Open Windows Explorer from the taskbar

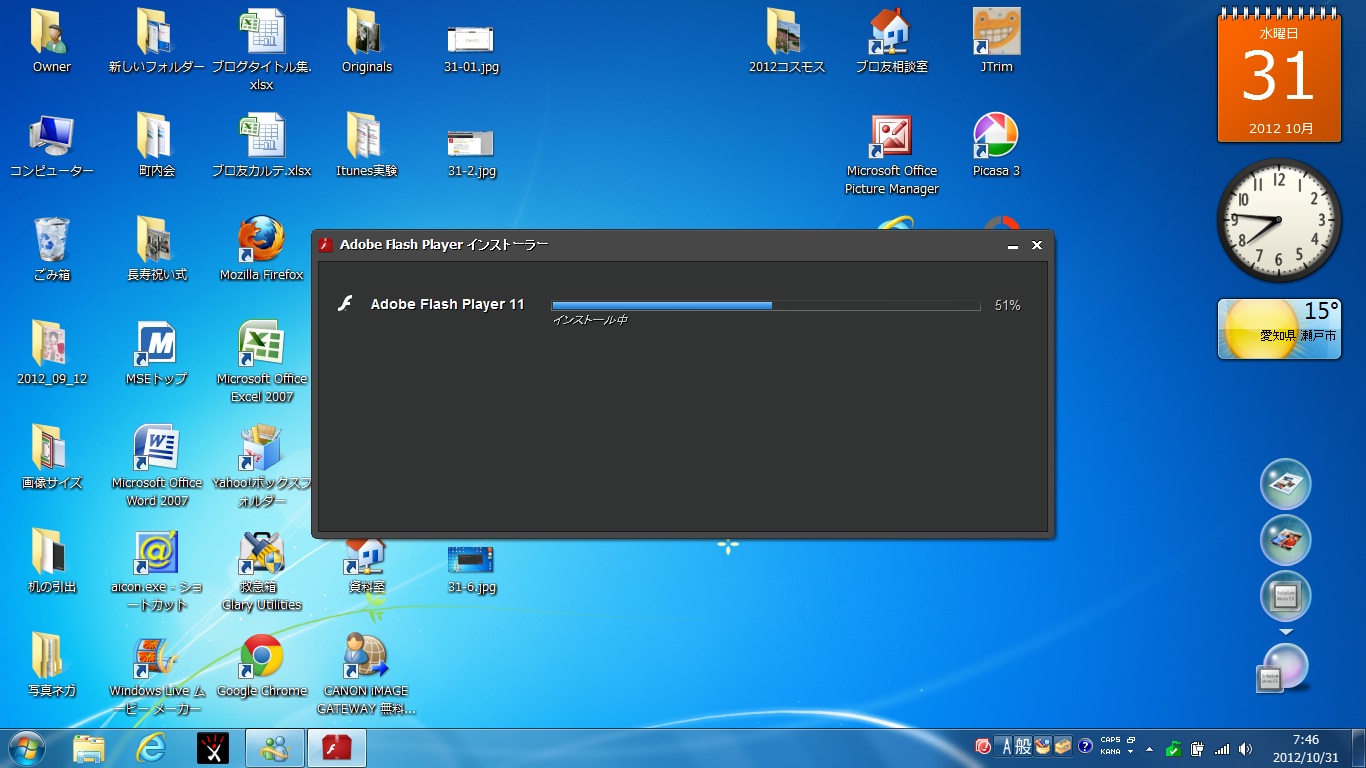[88, 748]
